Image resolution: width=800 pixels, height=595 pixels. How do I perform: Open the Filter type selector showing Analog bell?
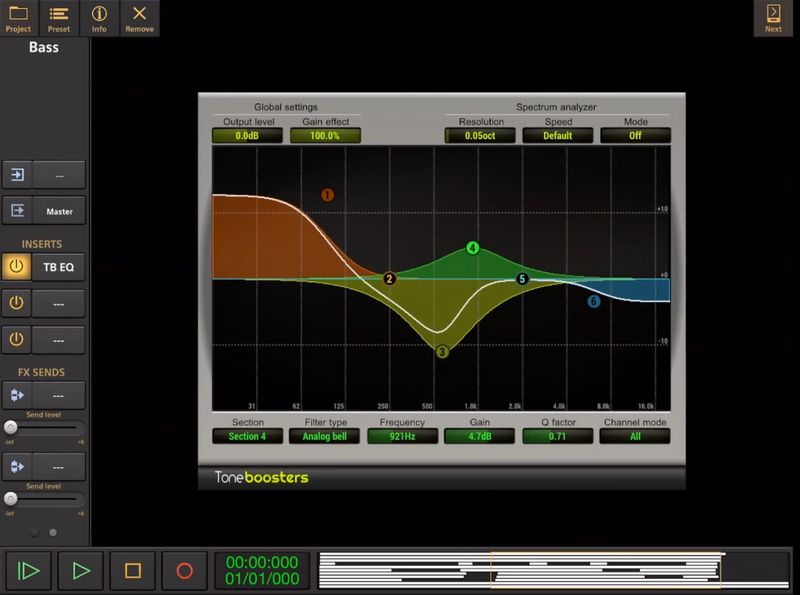pyautogui.click(x=323, y=436)
